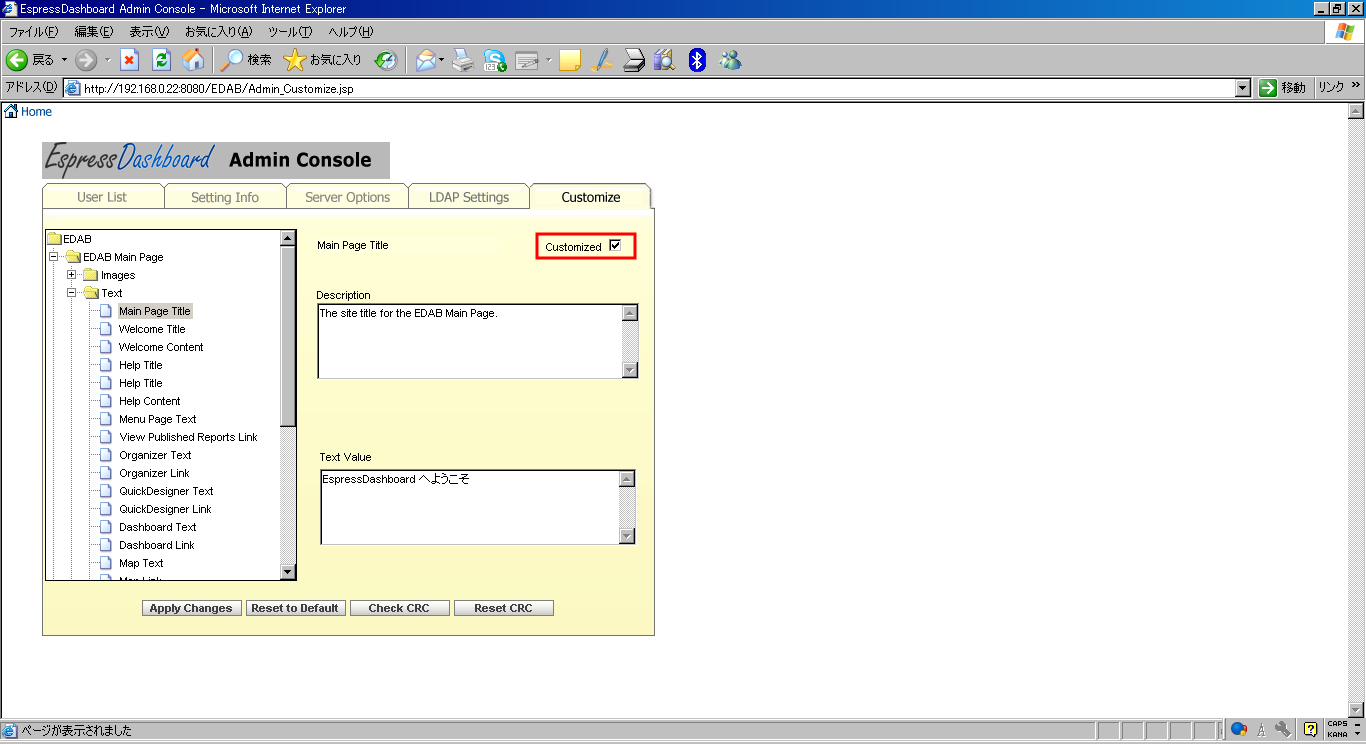Click the books research toolbar icon

click(665, 60)
